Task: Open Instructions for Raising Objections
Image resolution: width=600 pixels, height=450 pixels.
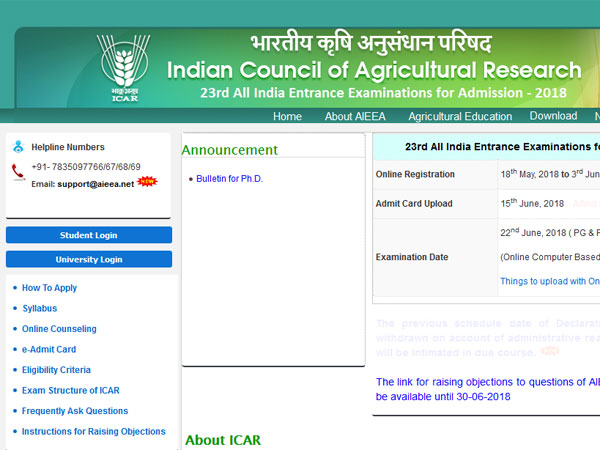Action: [94, 432]
